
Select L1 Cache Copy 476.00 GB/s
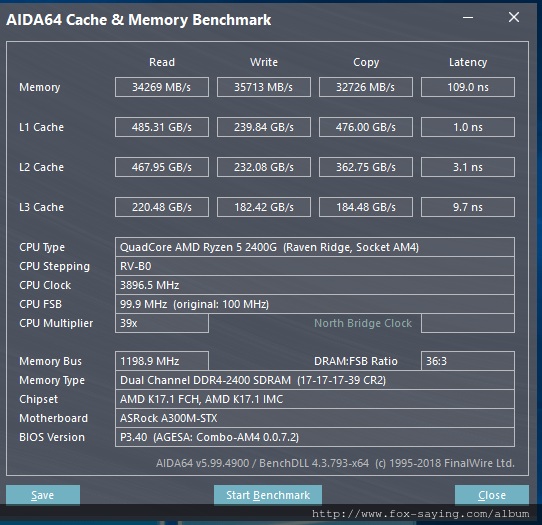(366, 127)
